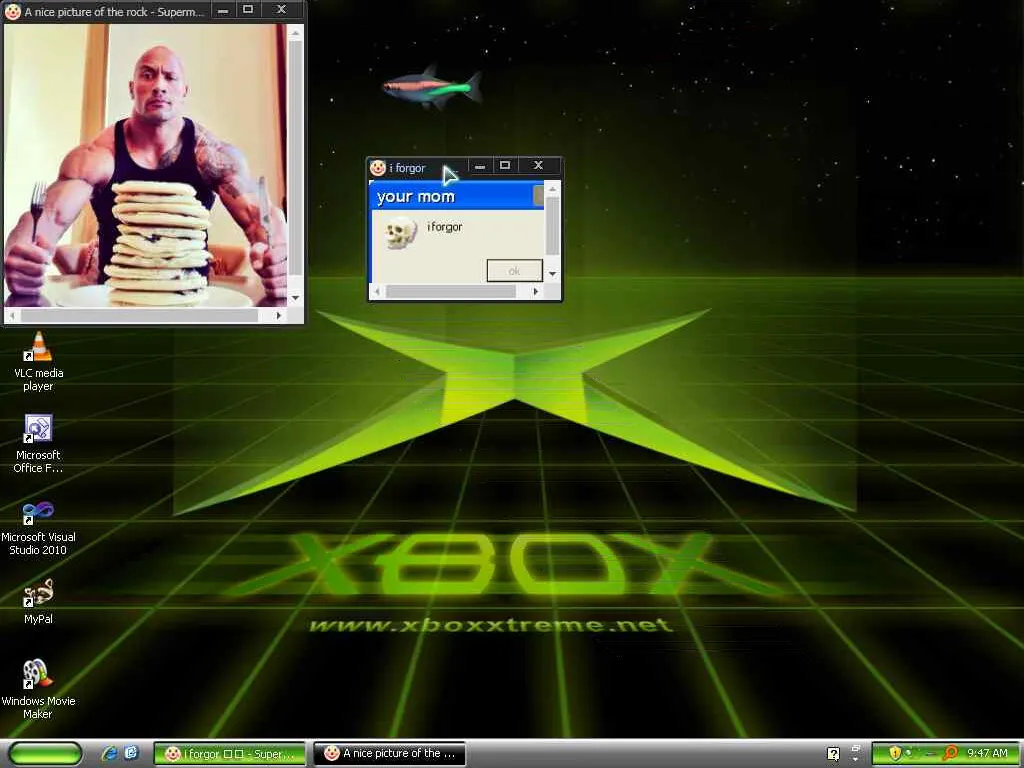The width and height of the screenshot is (1024, 768).
Task: Click the help question mark tray icon
Action: 833,754
